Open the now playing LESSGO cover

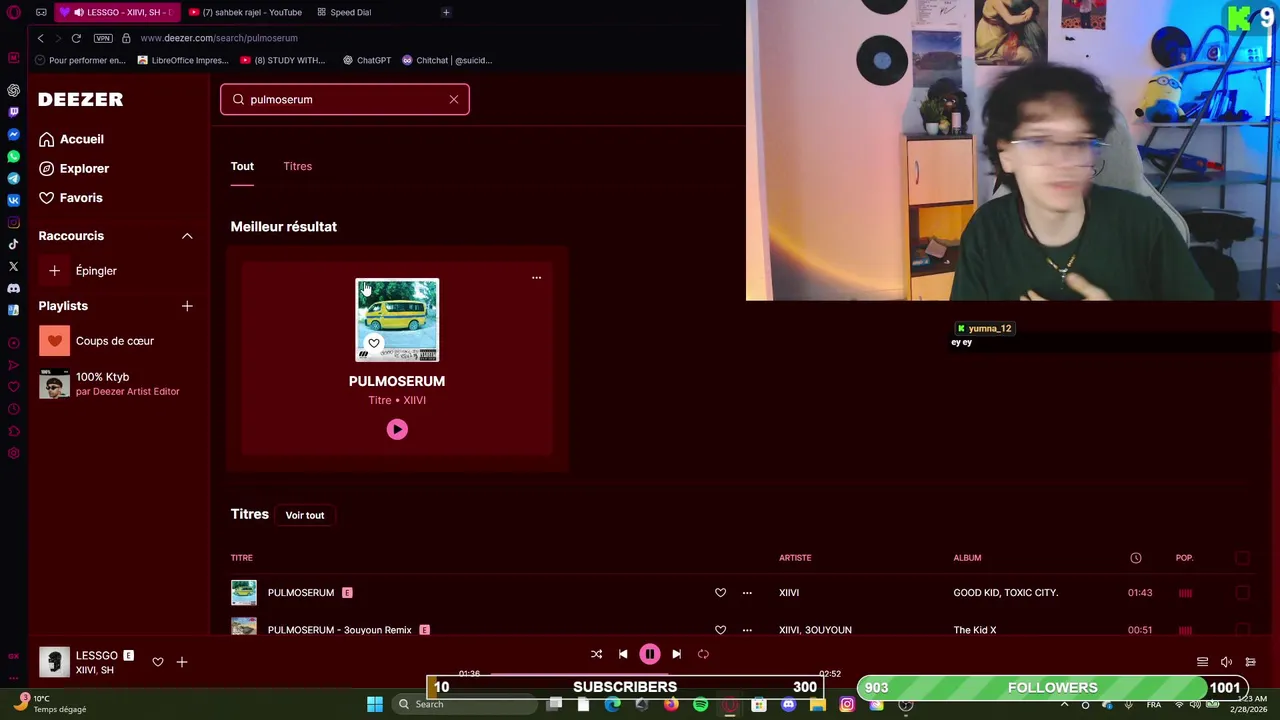coord(54,662)
